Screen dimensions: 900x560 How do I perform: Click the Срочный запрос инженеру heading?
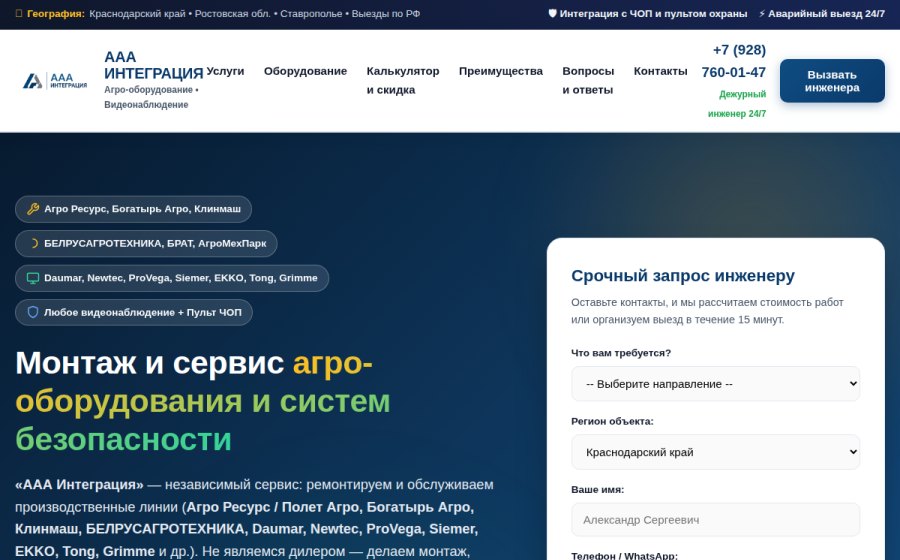[x=682, y=275]
